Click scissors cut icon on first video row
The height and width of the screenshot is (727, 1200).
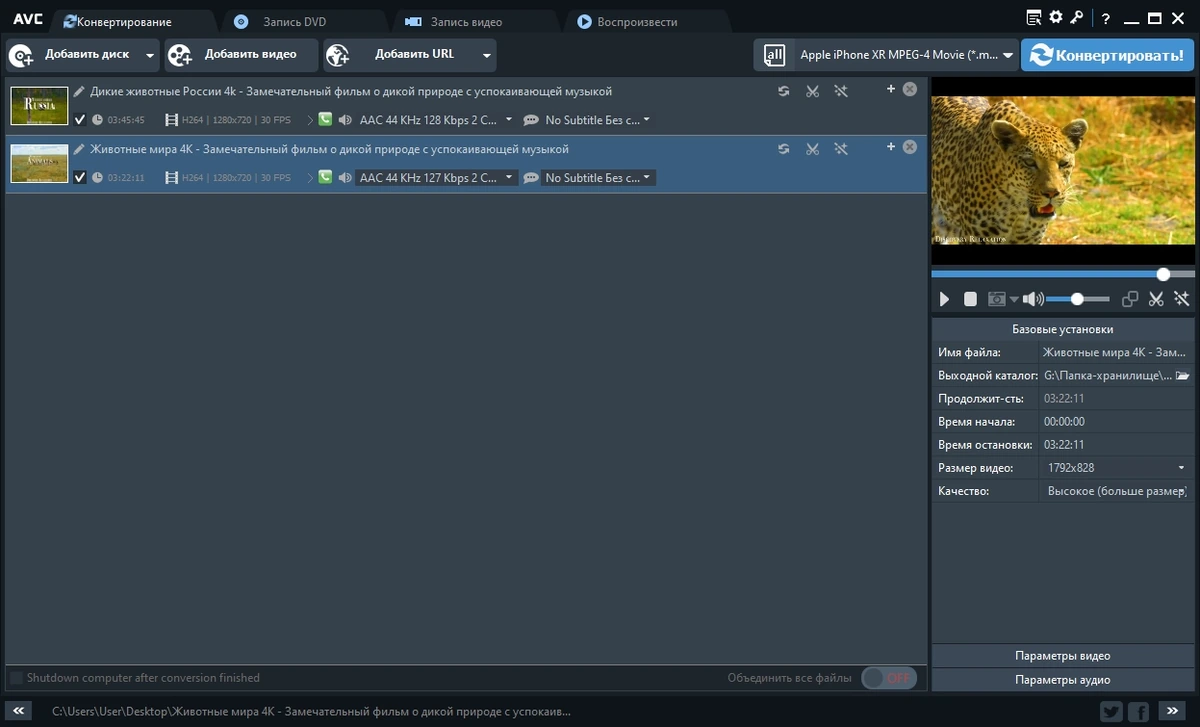pyautogui.click(x=812, y=91)
